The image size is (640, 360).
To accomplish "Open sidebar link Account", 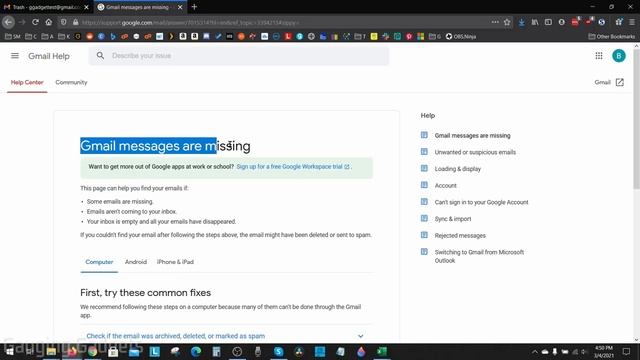I will (445, 186).
